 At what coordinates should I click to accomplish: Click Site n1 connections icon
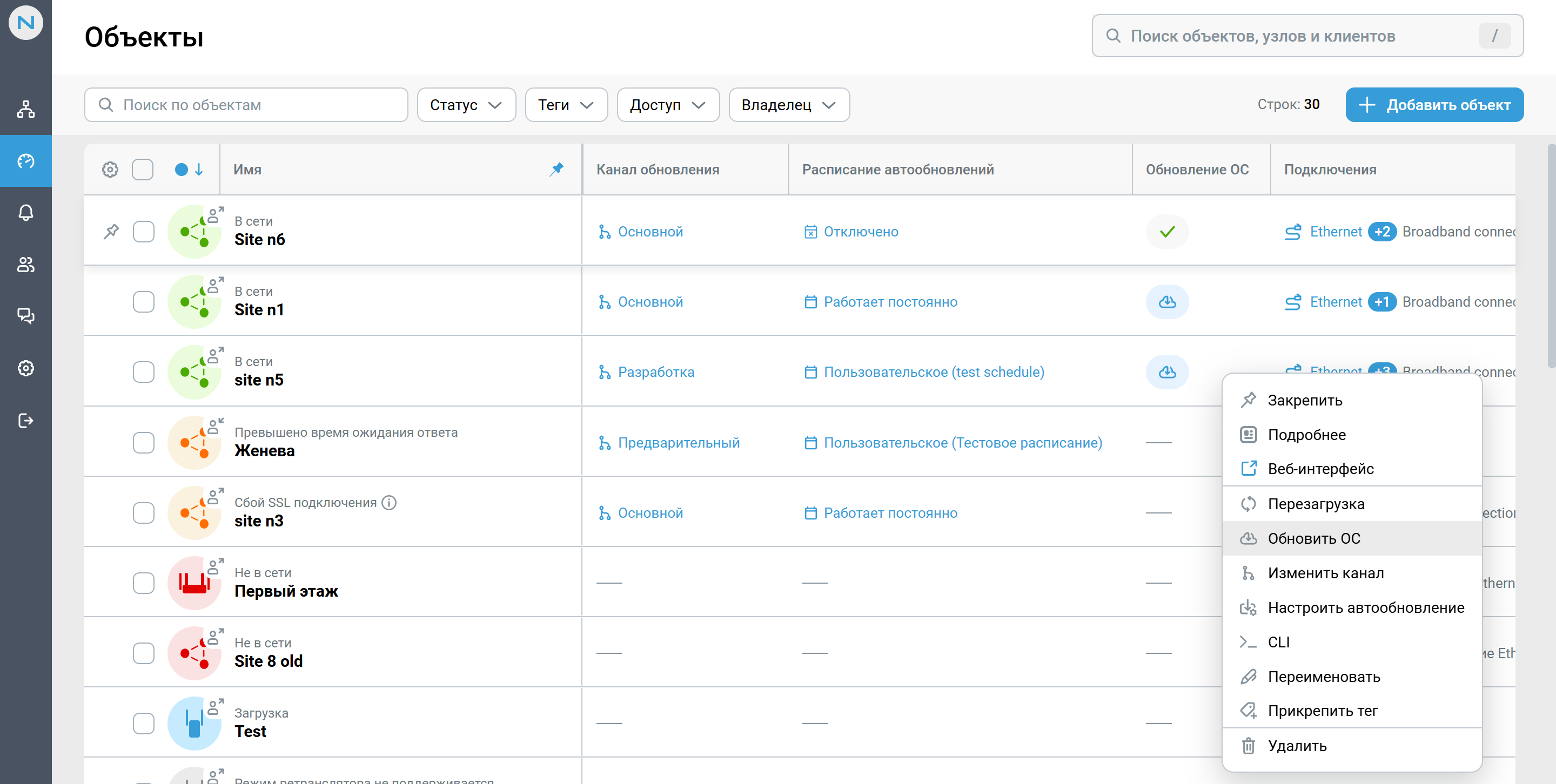1293,302
